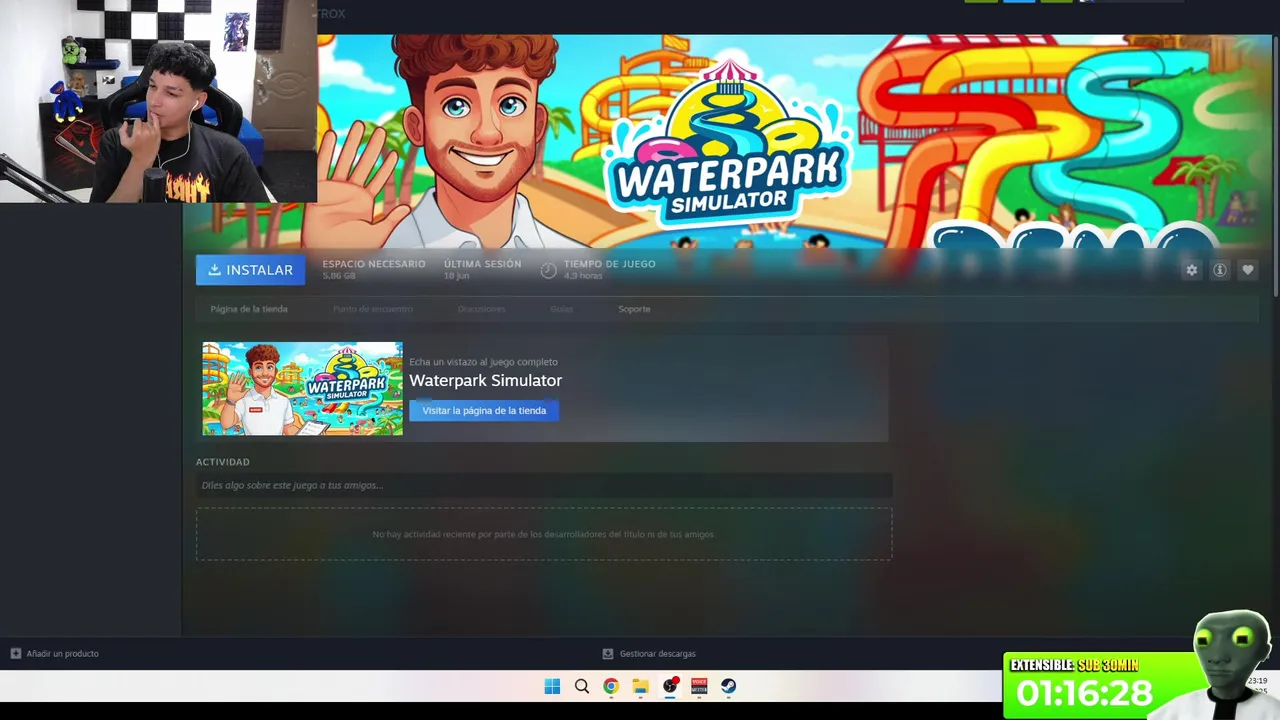Click the plus icon beside Añadir un producto
The image size is (1280, 720).
tap(15, 653)
